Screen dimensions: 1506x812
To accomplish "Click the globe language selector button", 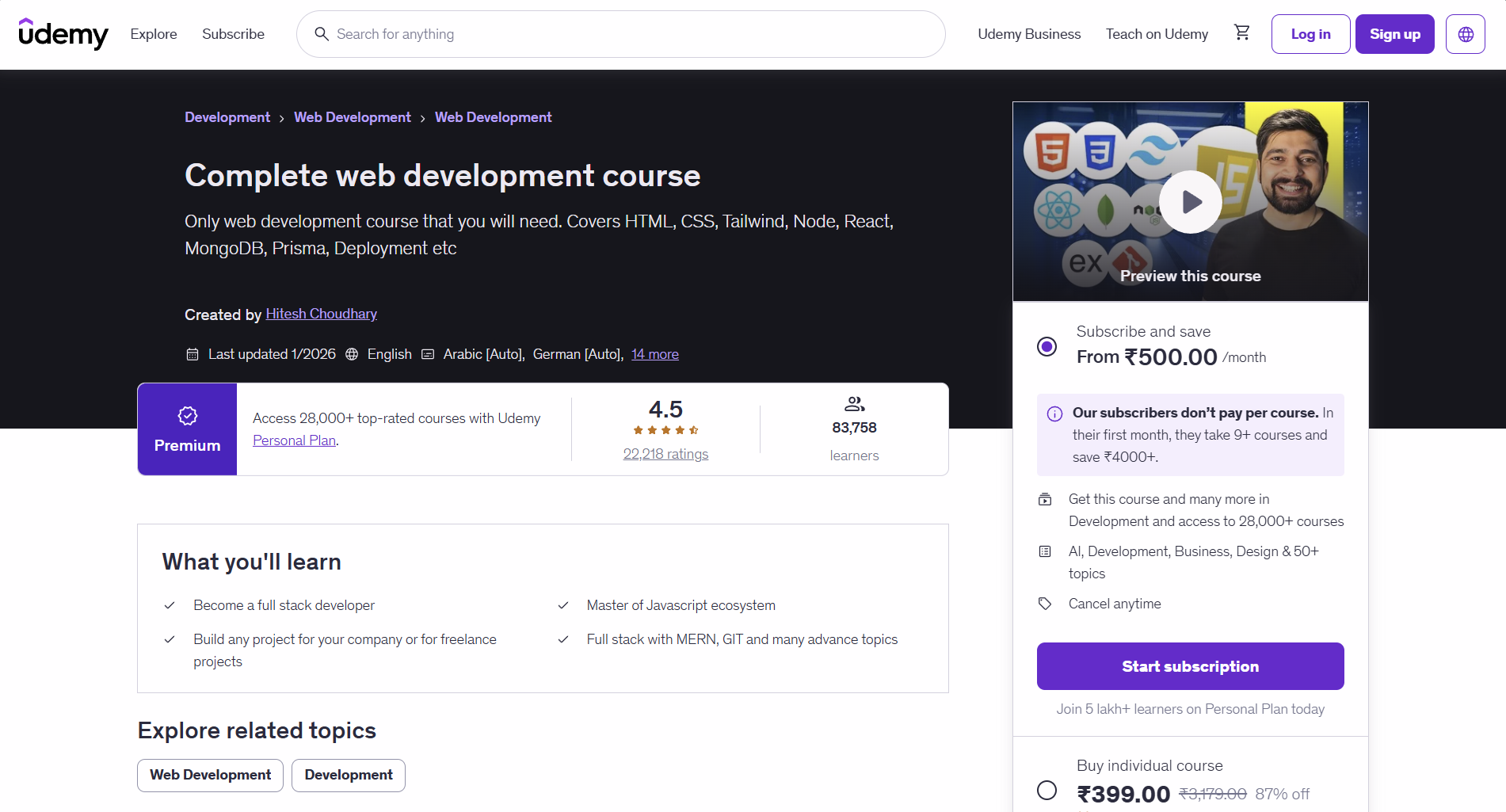I will [x=1466, y=34].
